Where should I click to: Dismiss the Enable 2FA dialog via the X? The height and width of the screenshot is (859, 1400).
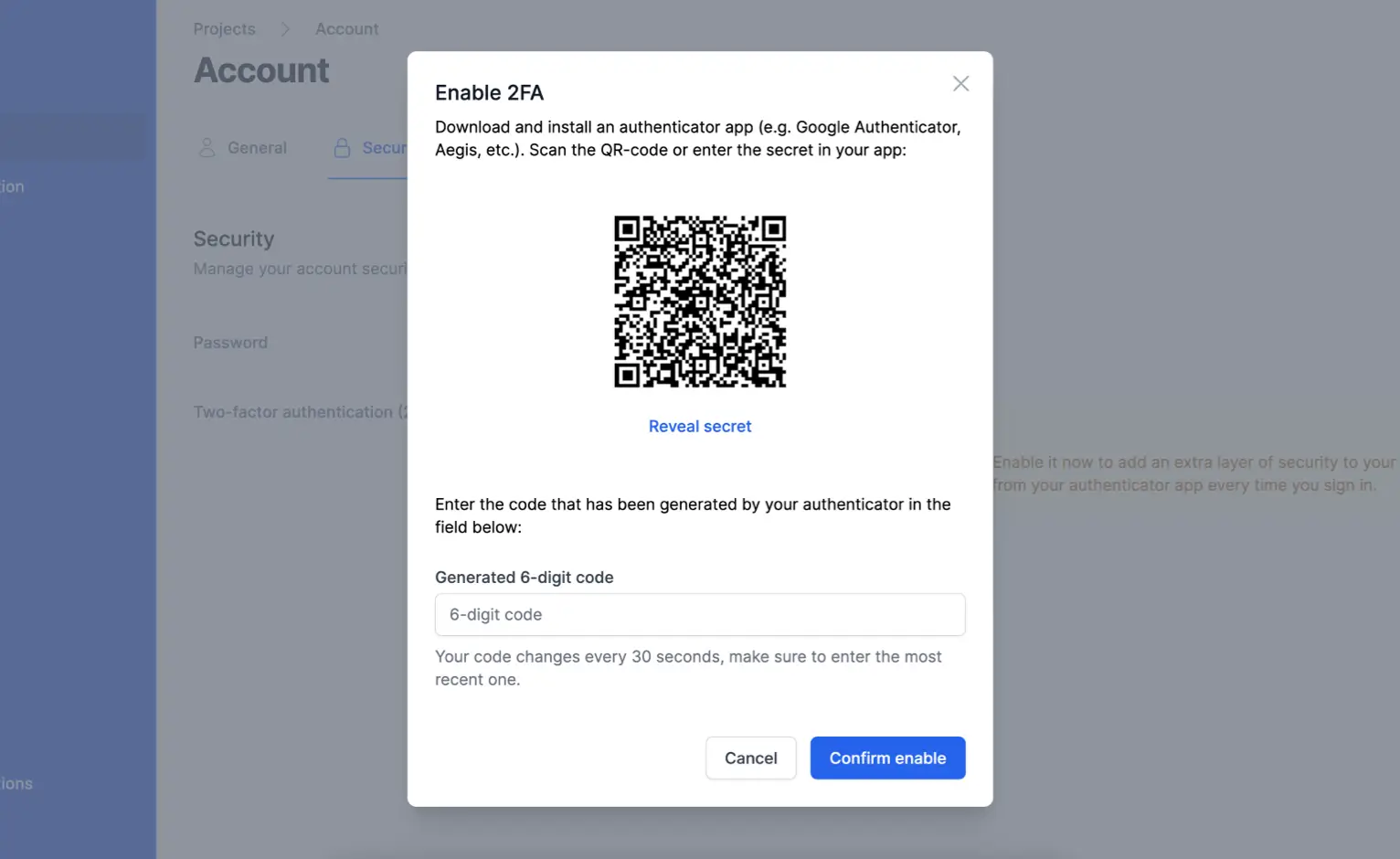point(960,83)
